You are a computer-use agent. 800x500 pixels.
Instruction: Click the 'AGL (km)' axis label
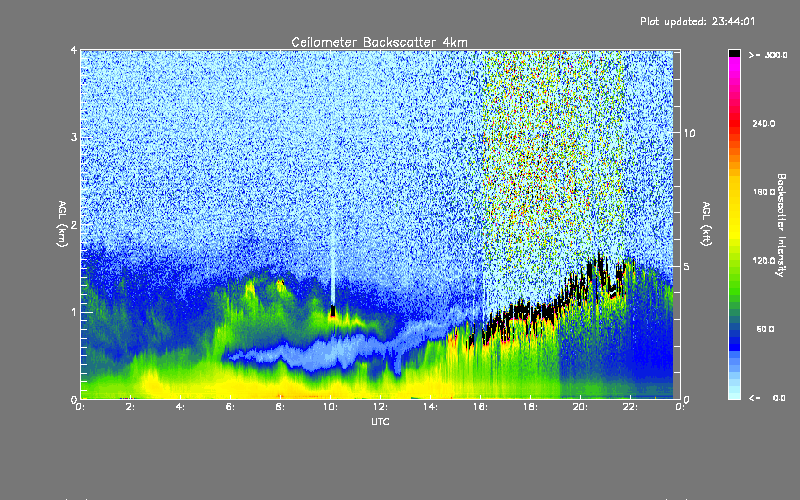coord(62,224)
